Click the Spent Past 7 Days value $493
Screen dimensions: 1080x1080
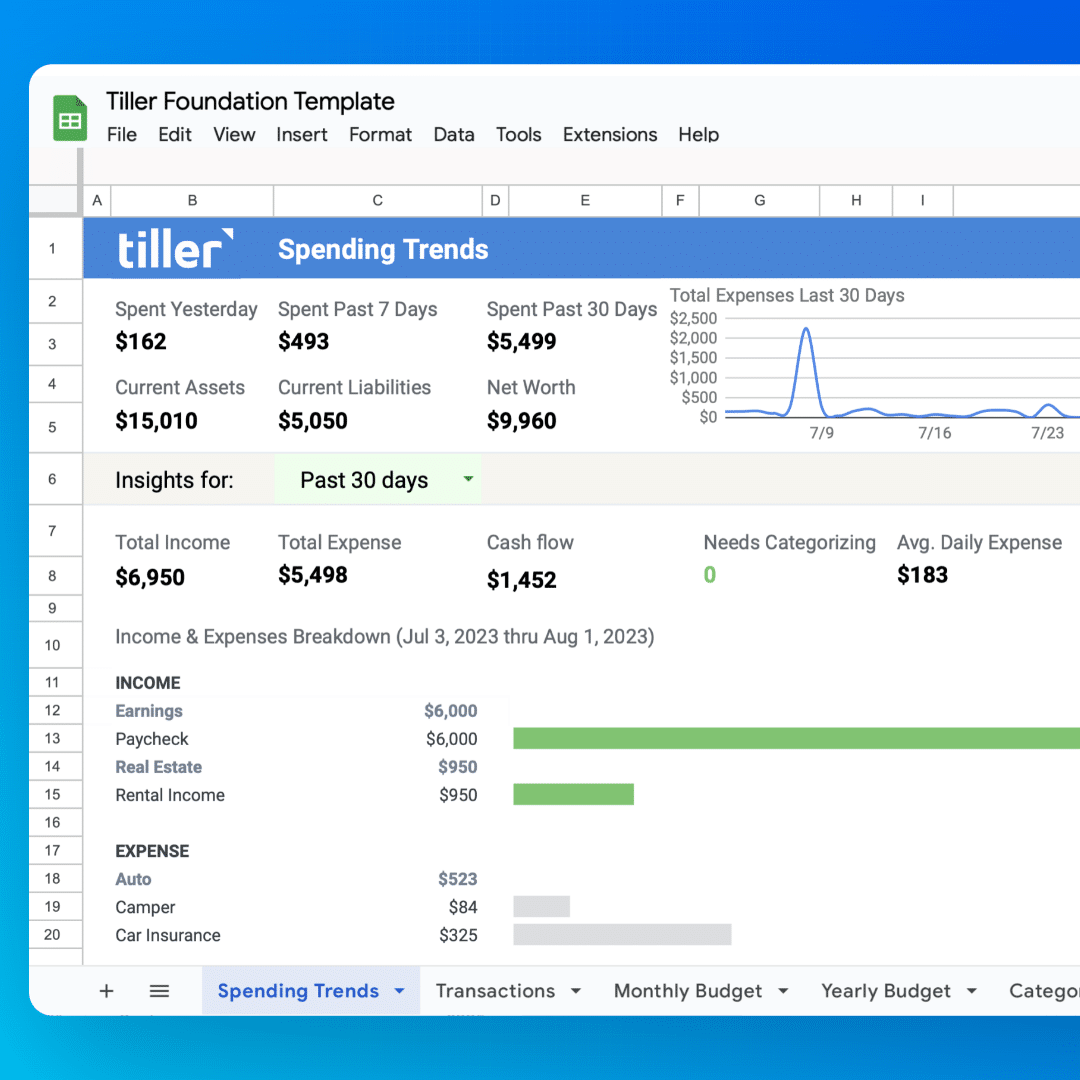(x=304, y=342)
